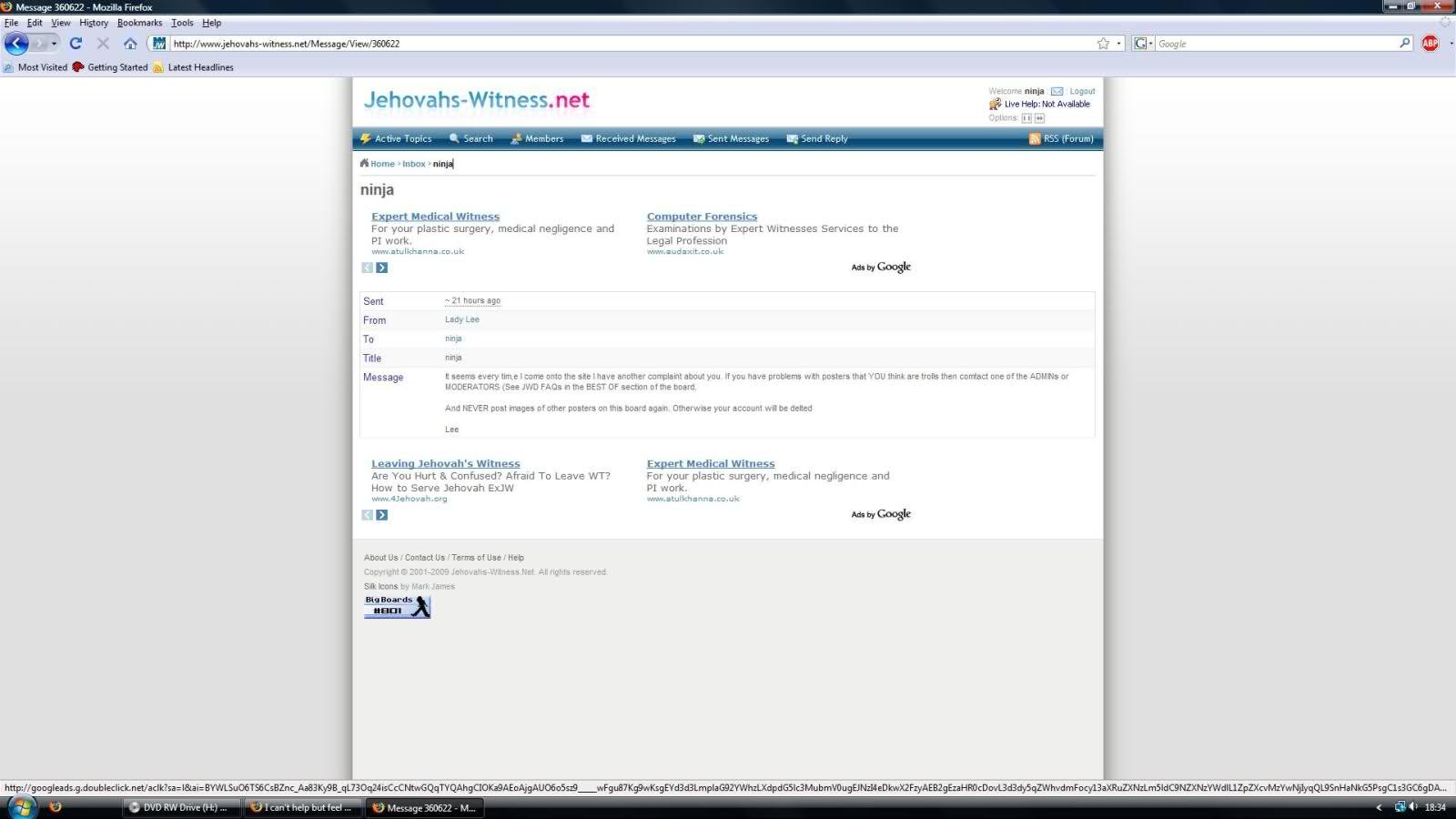Open the address bar history dropdown
Screen dimensions: 1456x819
pyautogui.click(x=1118, y=43)
